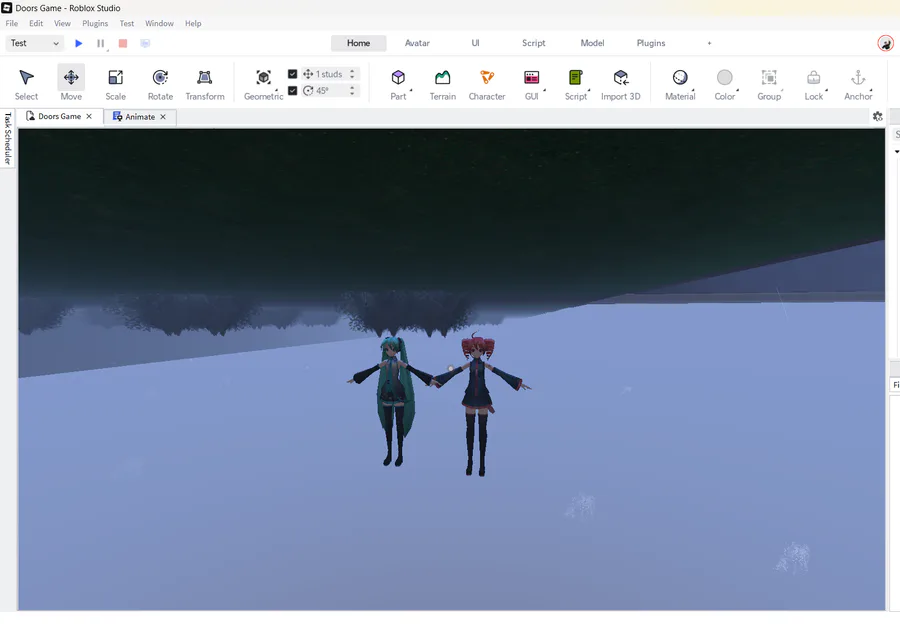
Task: Insert a new Part
Action: [398, 84]
